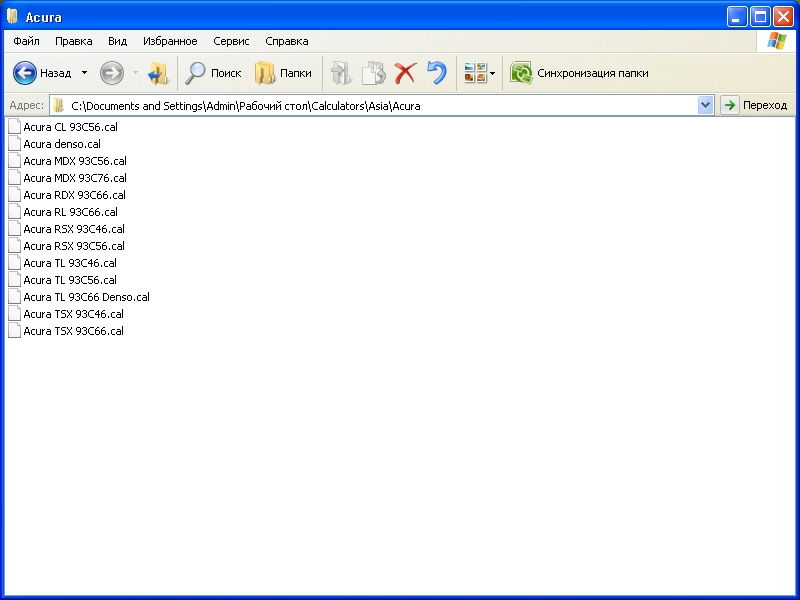Click the file icon of Acura TL 93C66 Denso.cal
This screenshot has width=800, height=600.
pos(15,297)
